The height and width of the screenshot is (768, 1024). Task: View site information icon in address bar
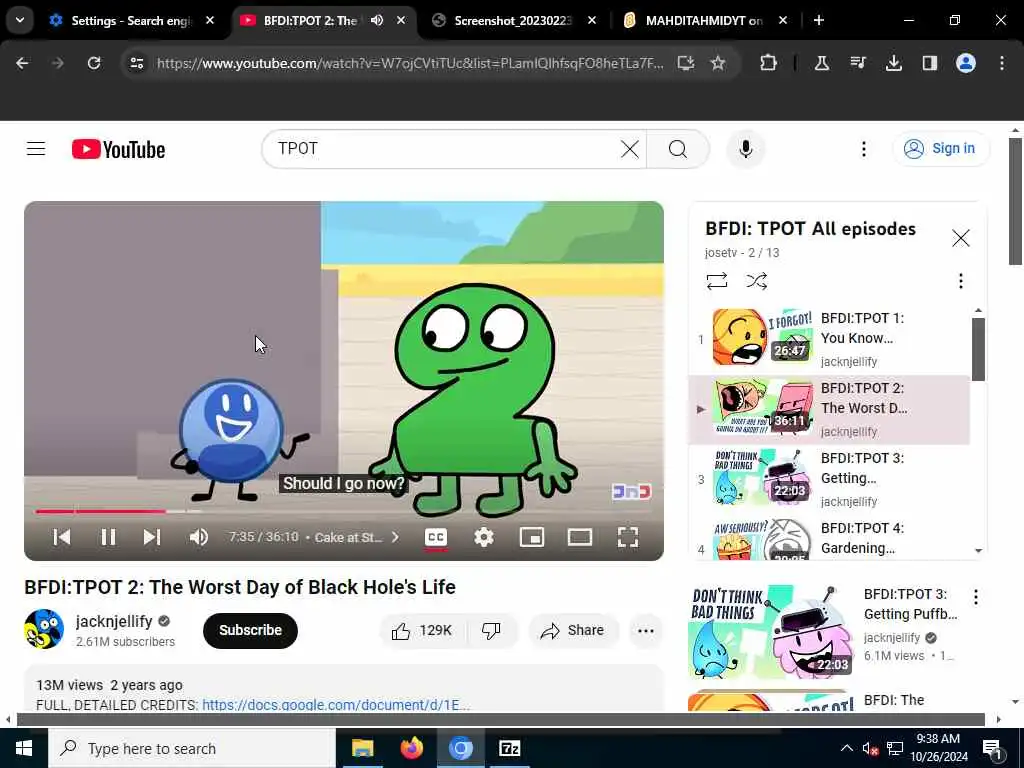point(136,63)
